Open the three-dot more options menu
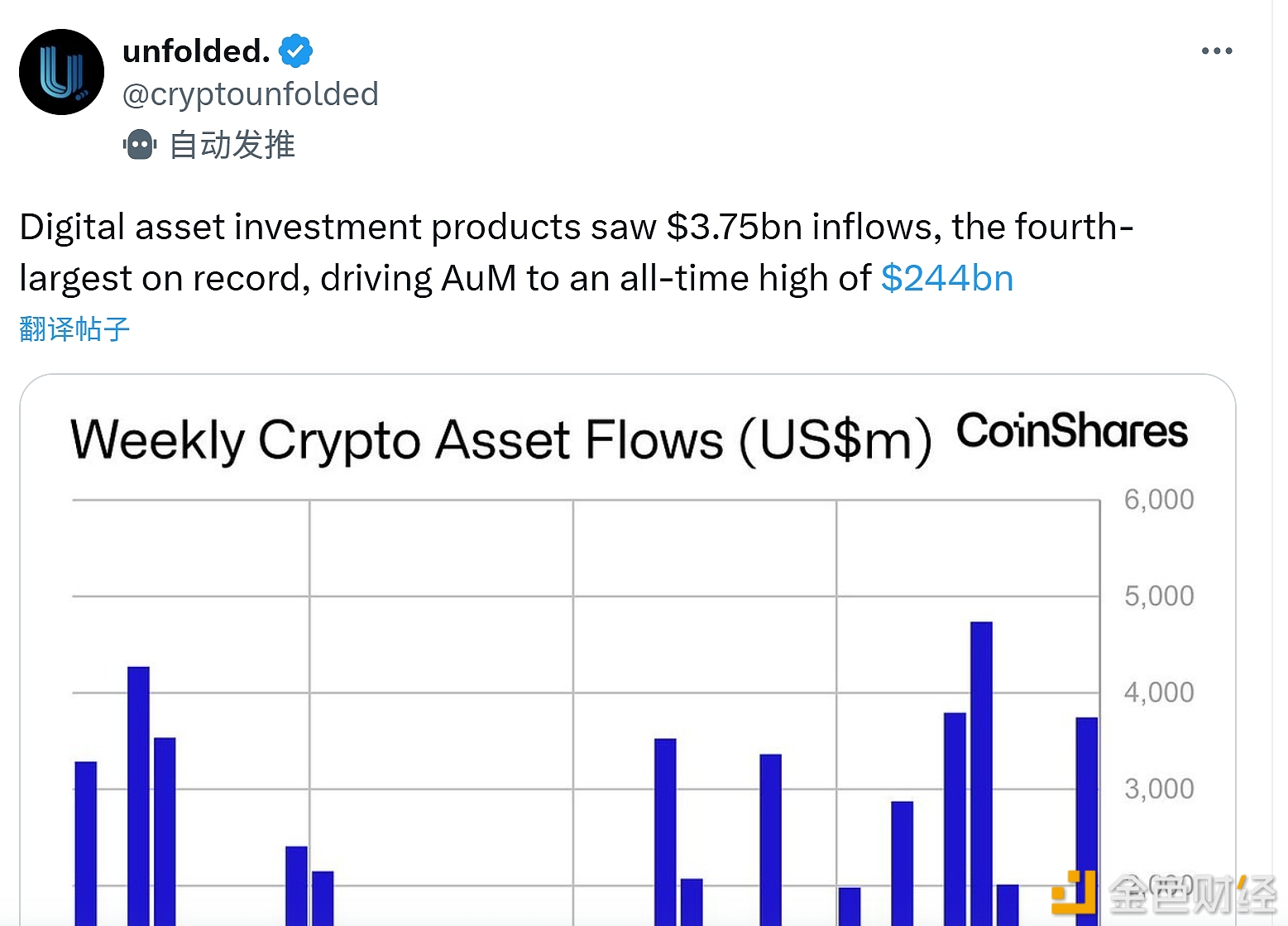Viewport: 1288px width, 926px height. tap(1216, 51)
